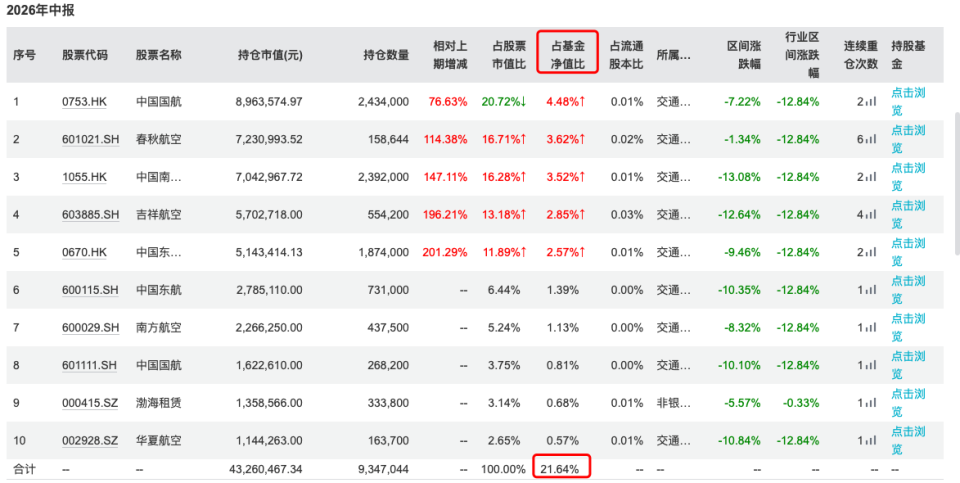The height and width of the screenshot is (483, 960).
Task: Open stock code link 600029.SH
Action: tap(91, 328)
